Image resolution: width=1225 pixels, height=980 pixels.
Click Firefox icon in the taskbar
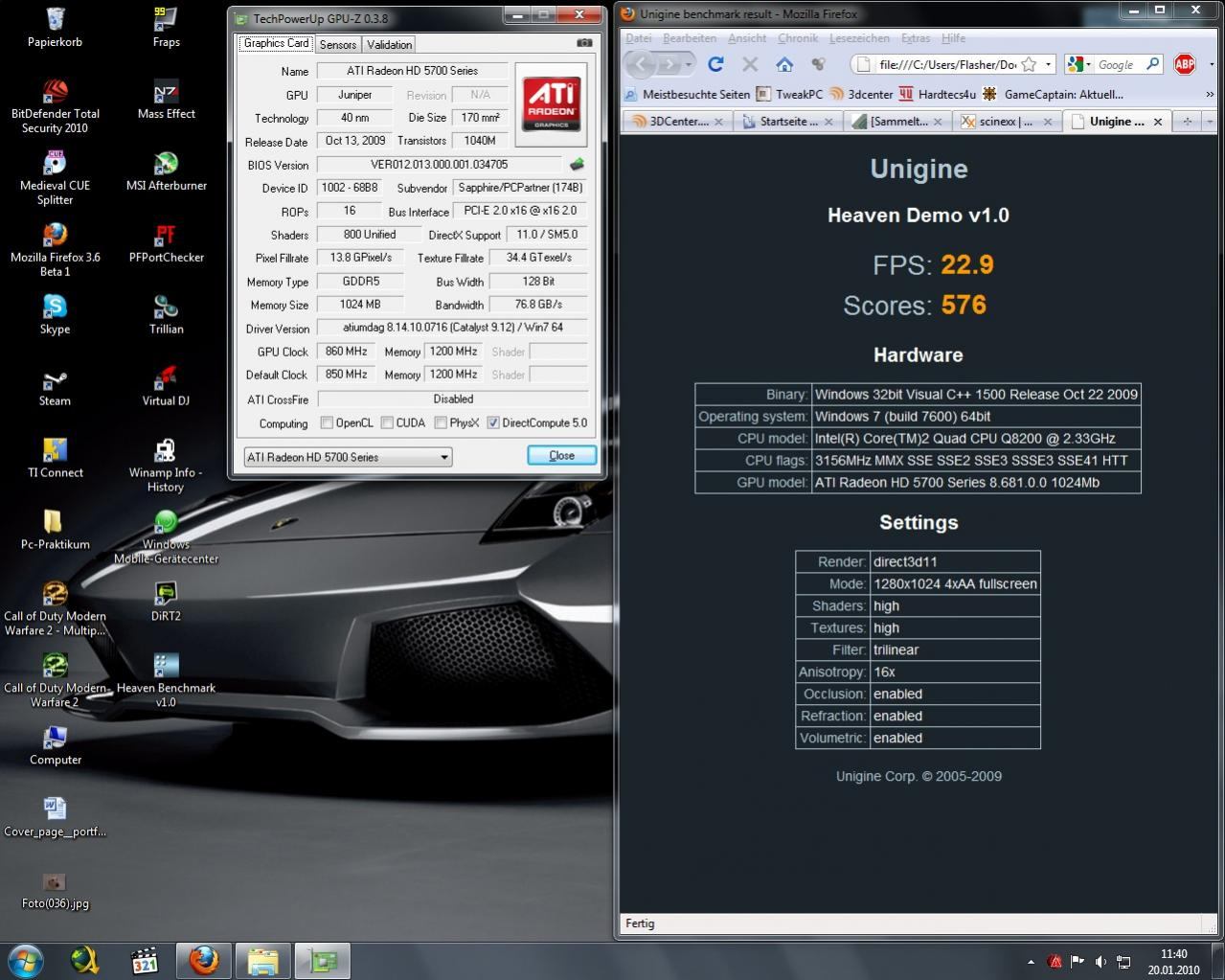(203, 960)
